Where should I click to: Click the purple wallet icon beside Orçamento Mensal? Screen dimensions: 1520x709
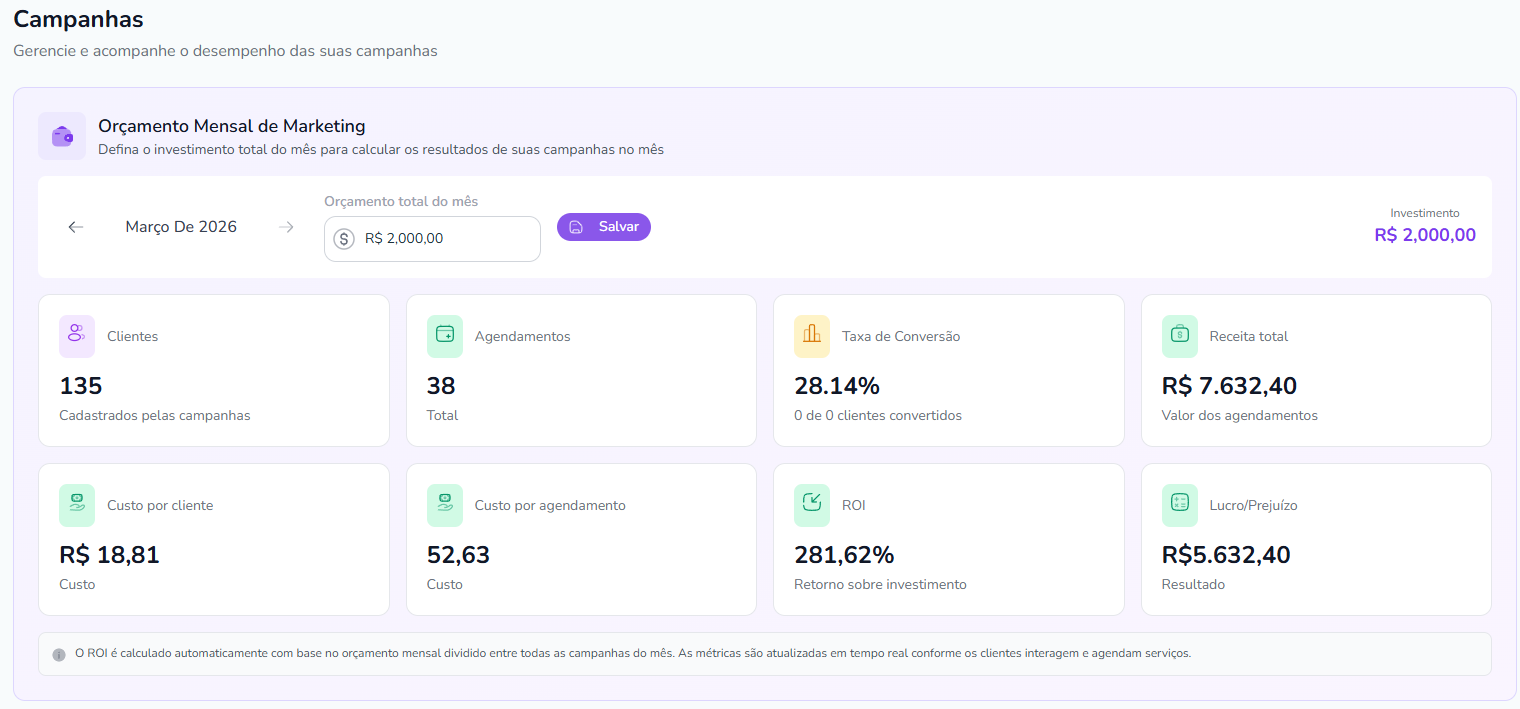click(x=62, y=136)
